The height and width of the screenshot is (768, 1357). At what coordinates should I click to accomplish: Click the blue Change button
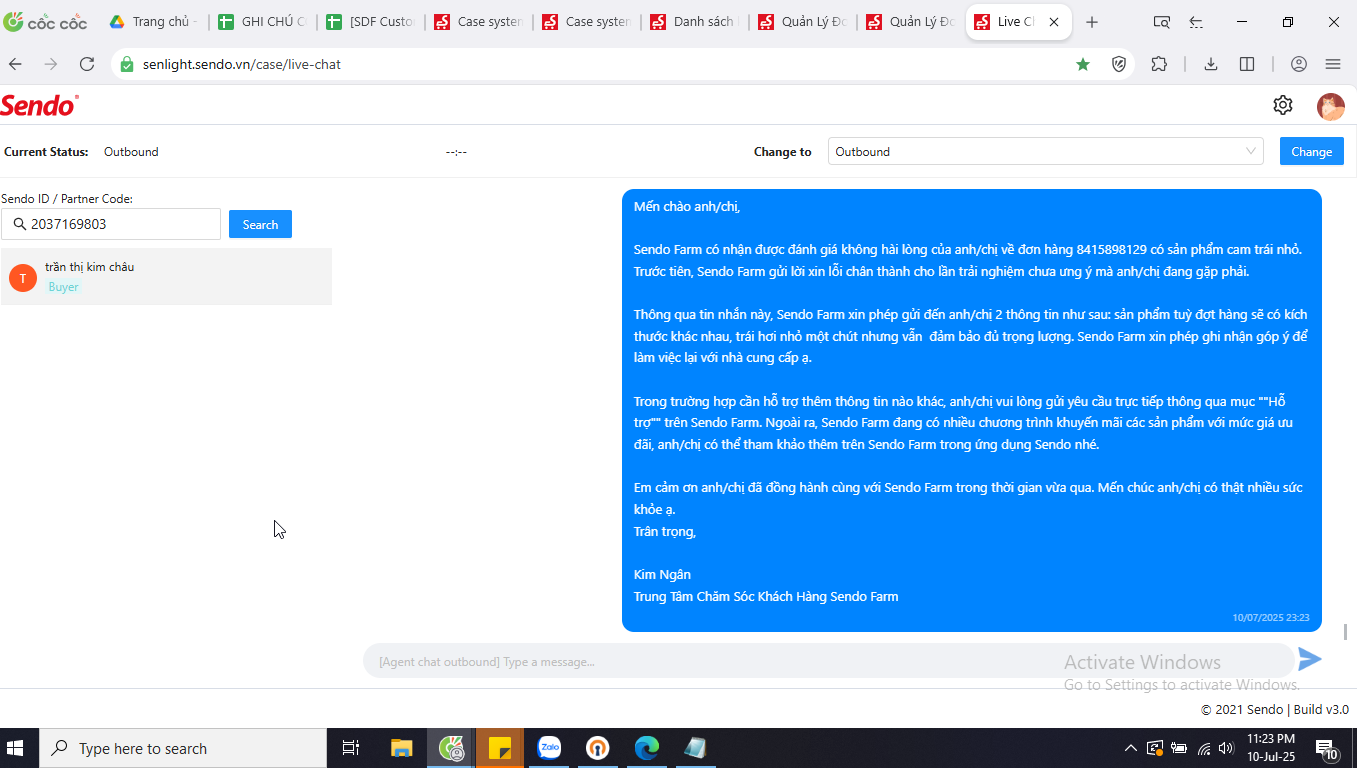point(1311,152)
